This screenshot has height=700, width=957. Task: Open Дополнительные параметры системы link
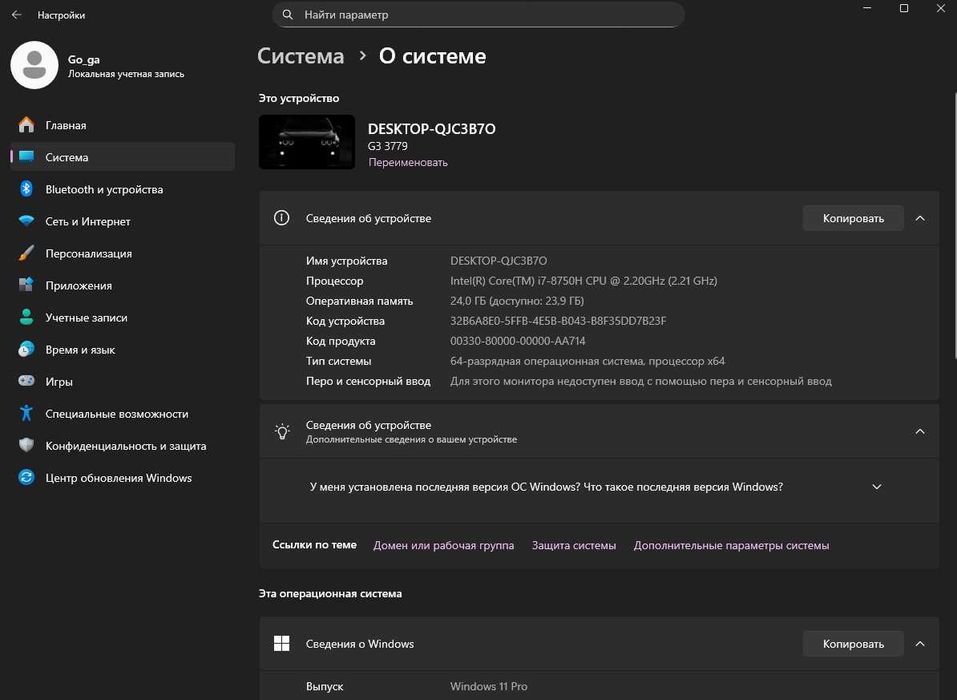coord(731,545)
